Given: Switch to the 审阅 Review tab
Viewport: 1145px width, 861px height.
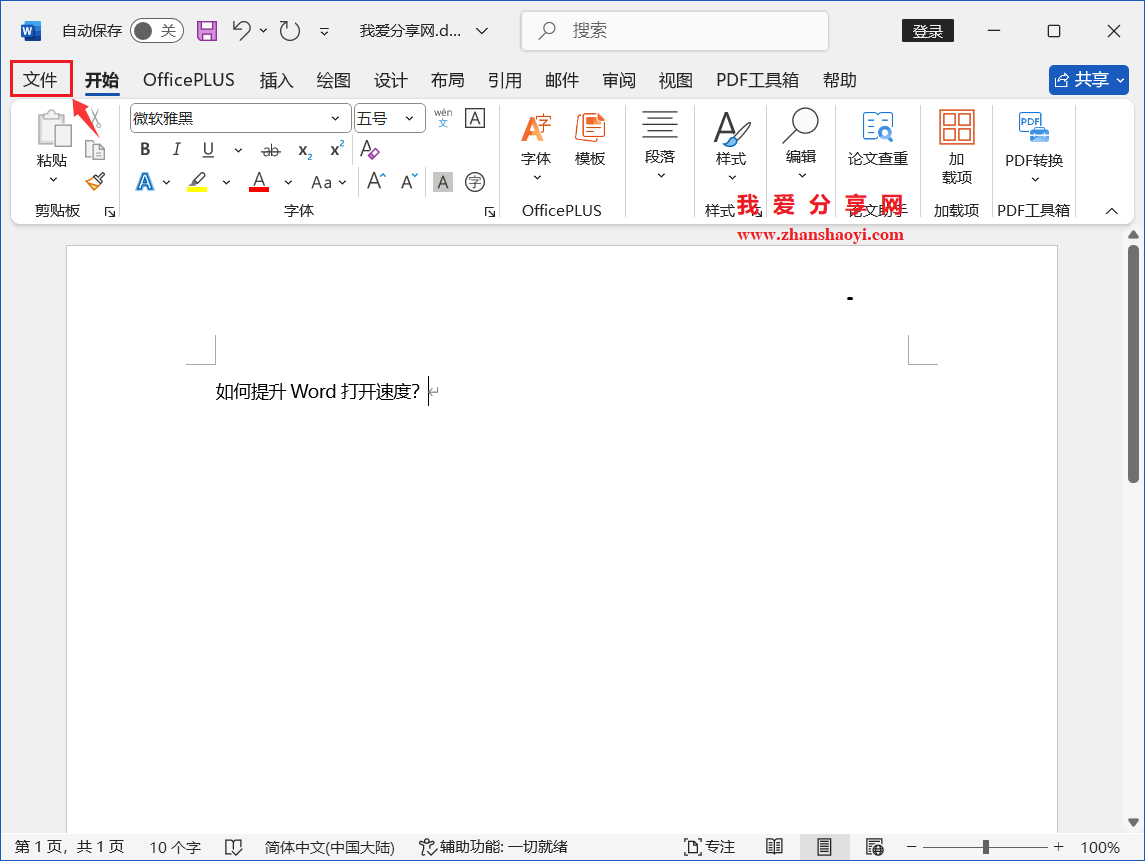Looking at the screenshot, I should click(x=619, y=80).
